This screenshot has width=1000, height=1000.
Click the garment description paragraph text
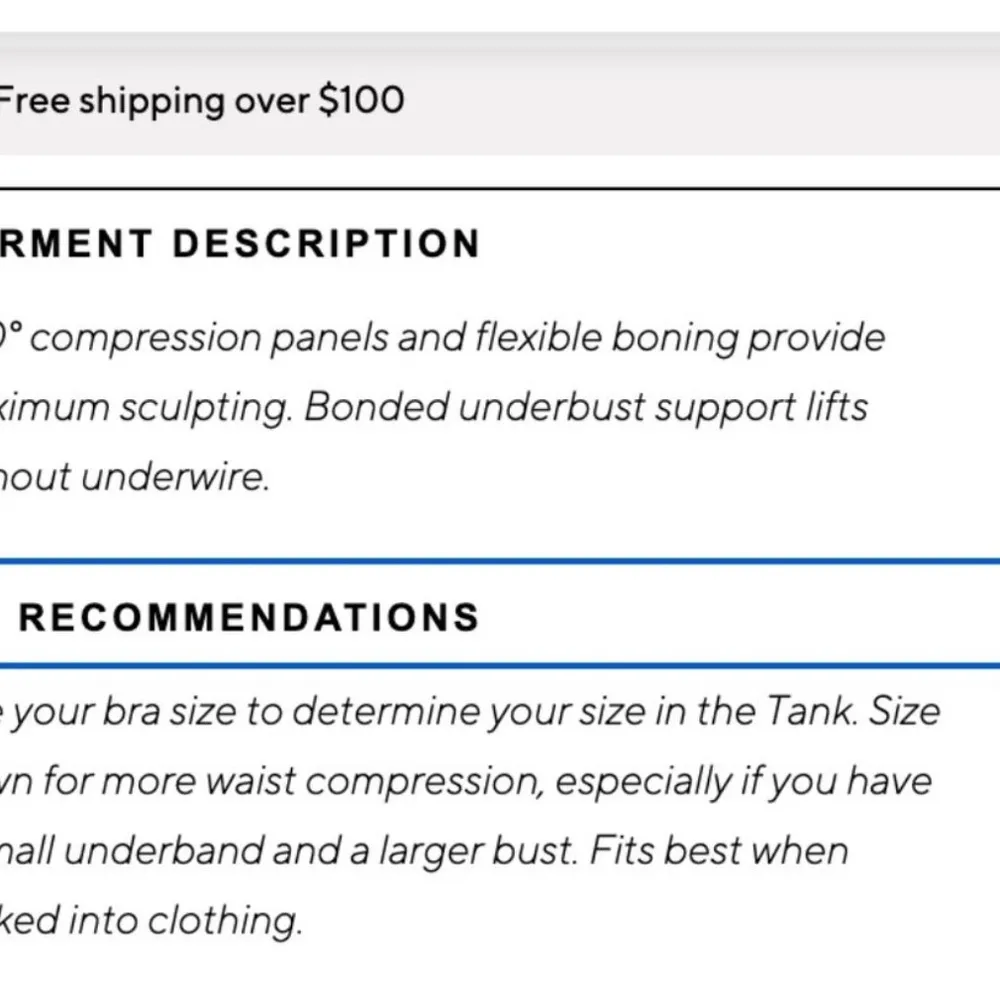440,407
